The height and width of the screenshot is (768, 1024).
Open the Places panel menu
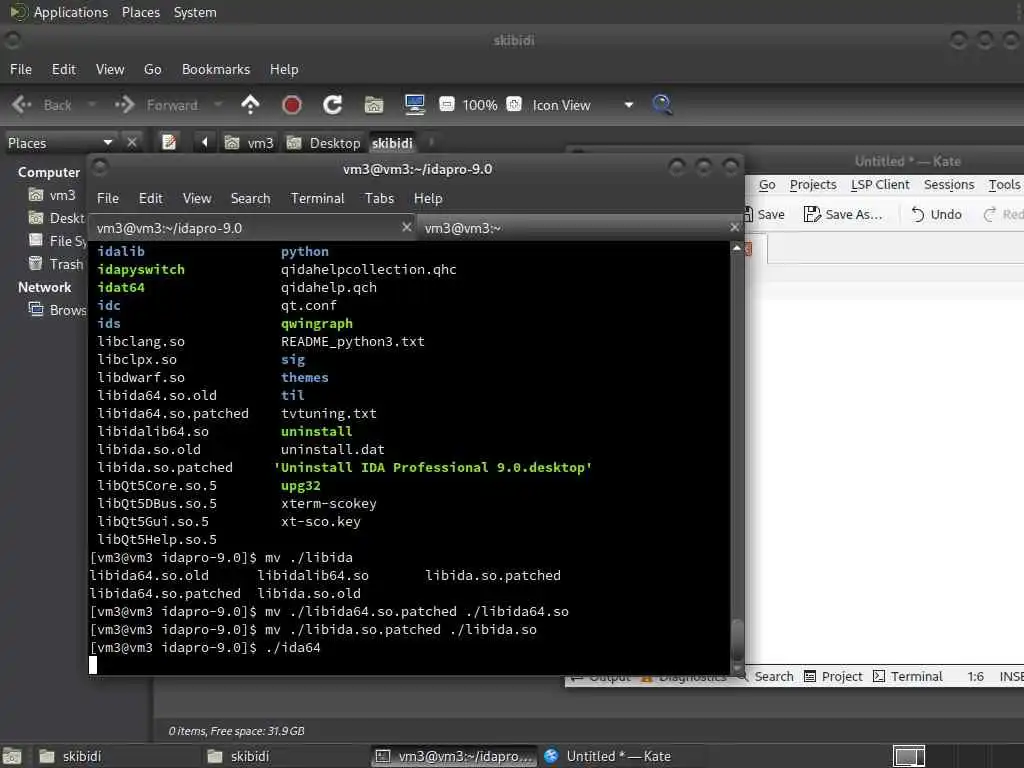click(141, 12)
